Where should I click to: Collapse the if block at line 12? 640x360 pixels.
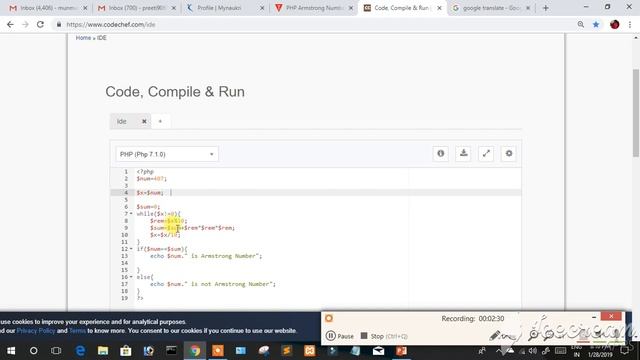pyautogui.click(x=131, y=249)
